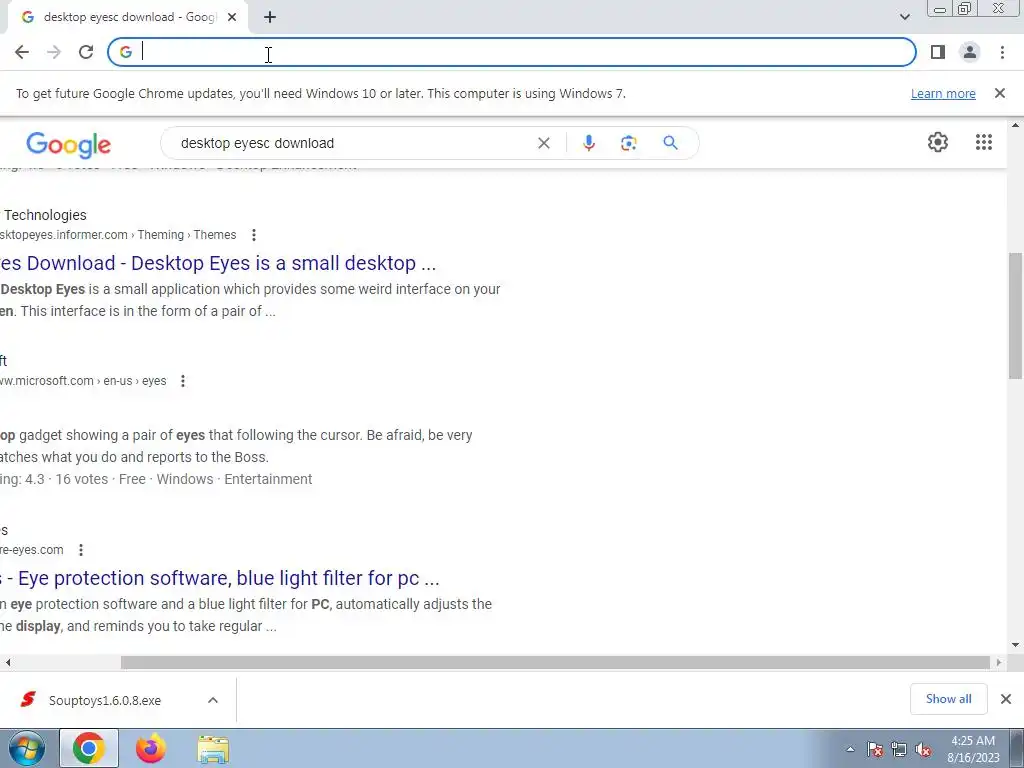1024x768 pixels.
Task: Toggle the Chrome side panel
Action: (938, 52)
